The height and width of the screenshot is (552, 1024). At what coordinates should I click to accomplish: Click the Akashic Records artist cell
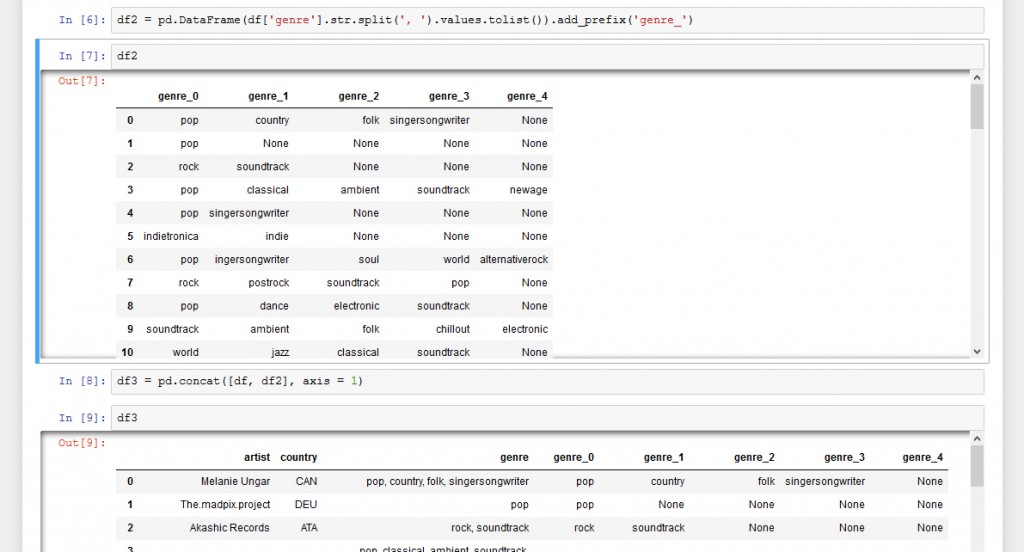click(230, 527)
